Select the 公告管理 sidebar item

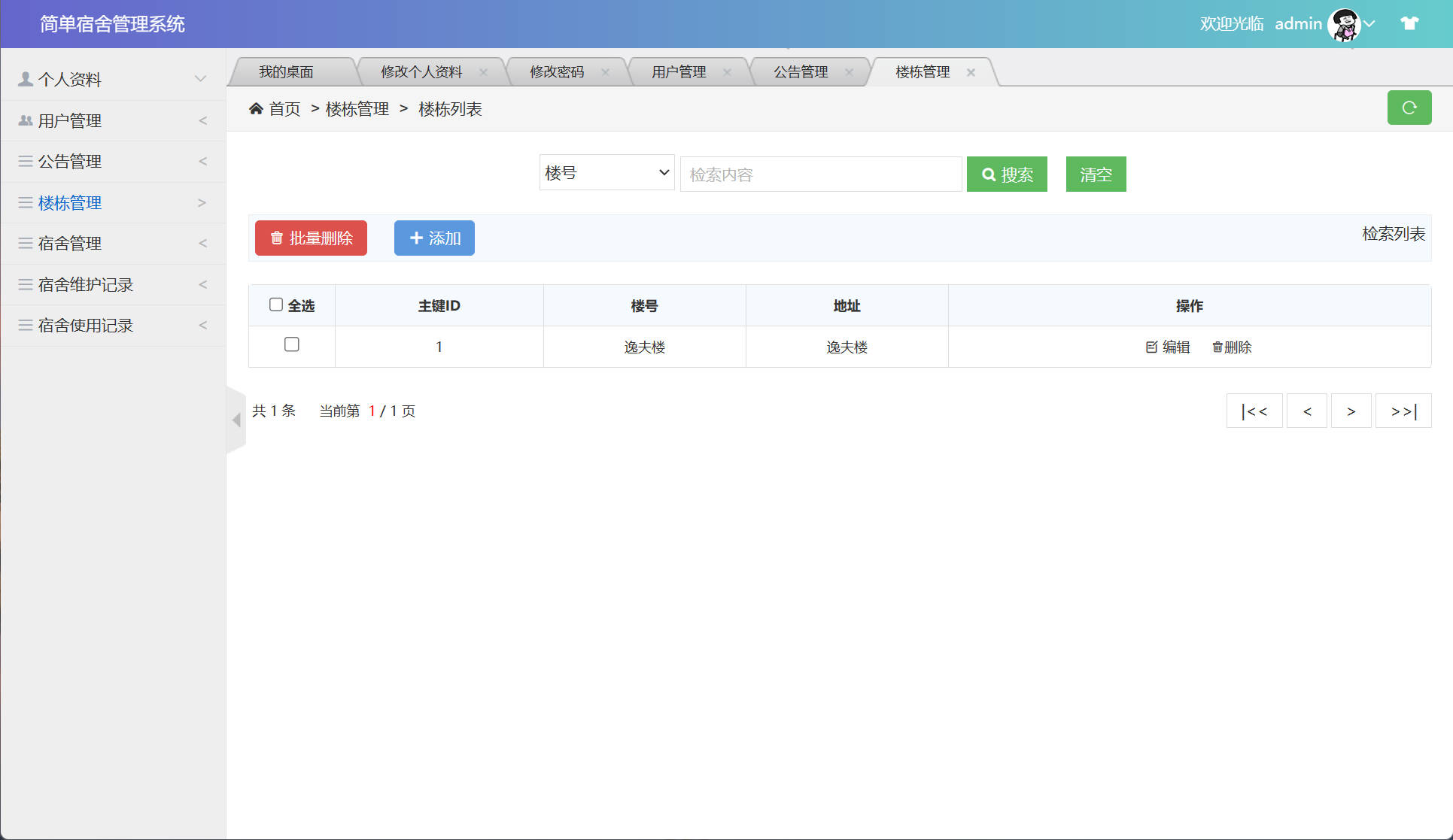[69, 161]
